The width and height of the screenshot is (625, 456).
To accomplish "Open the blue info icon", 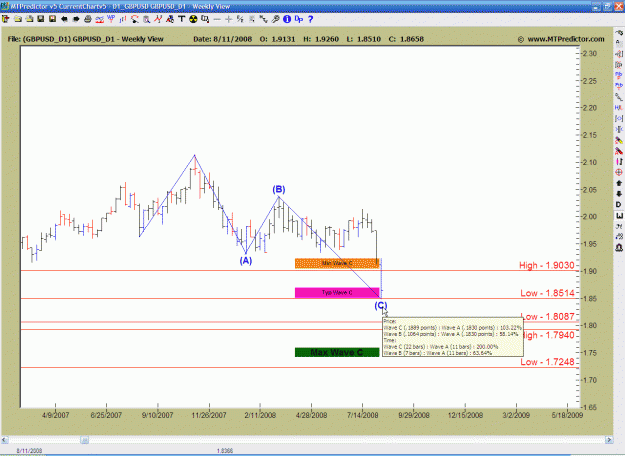I will click(x=287, y=19).
